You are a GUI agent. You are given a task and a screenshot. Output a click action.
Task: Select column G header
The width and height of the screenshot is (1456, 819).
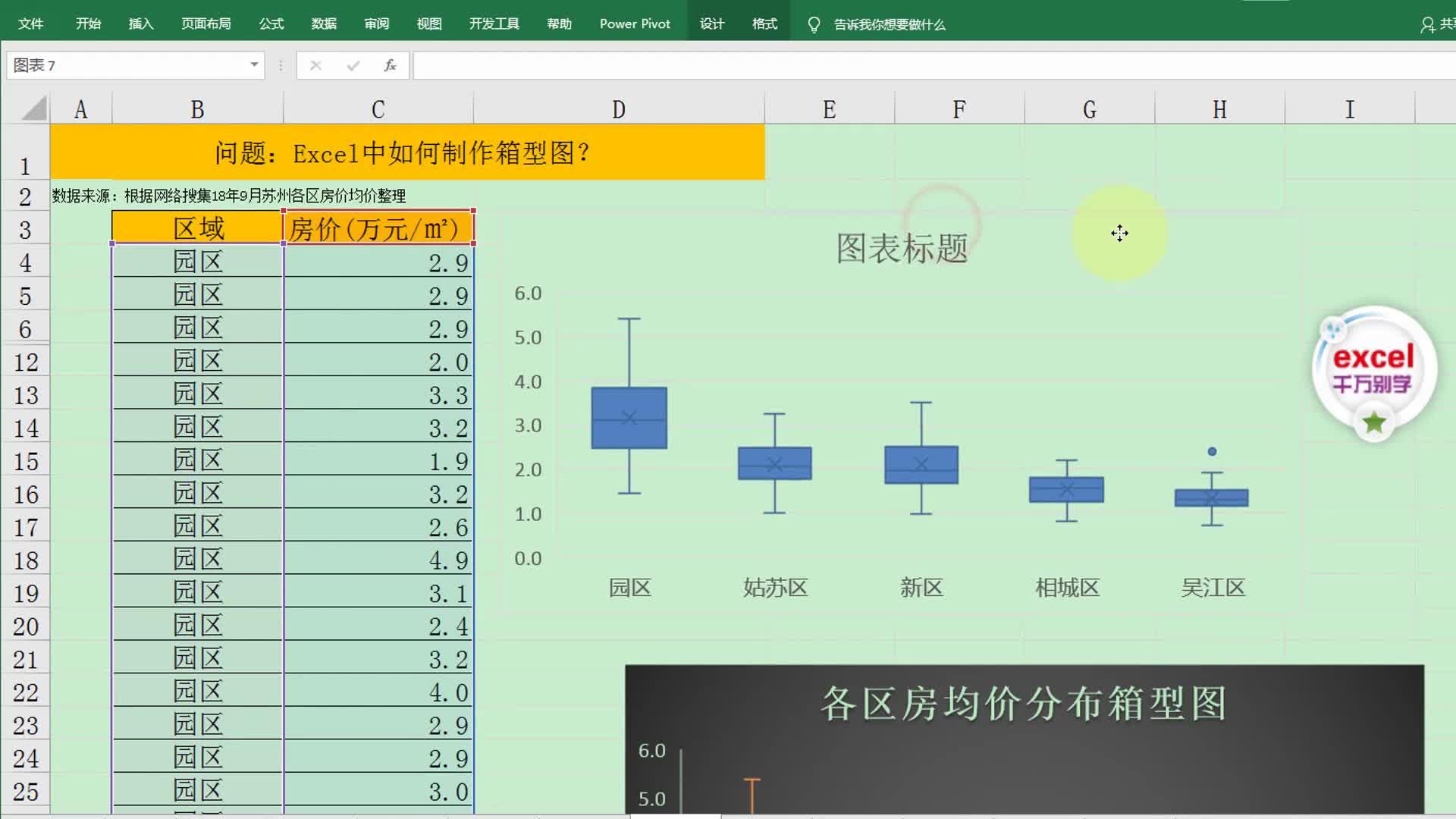(x=1090, y=109)
